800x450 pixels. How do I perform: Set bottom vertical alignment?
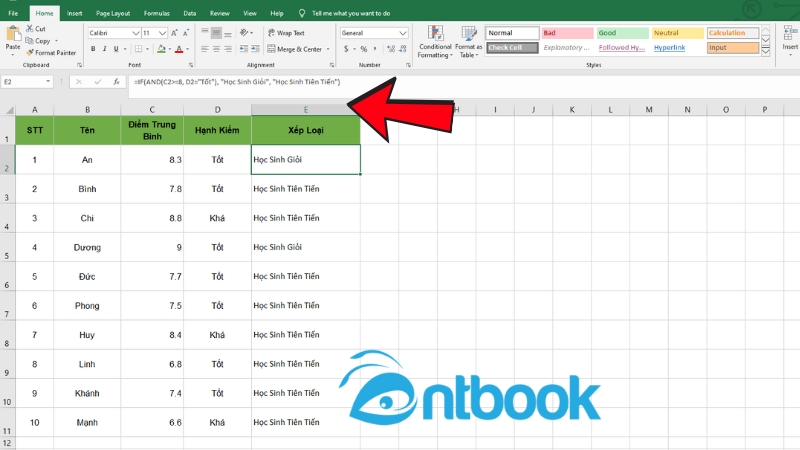coord(228,33)
